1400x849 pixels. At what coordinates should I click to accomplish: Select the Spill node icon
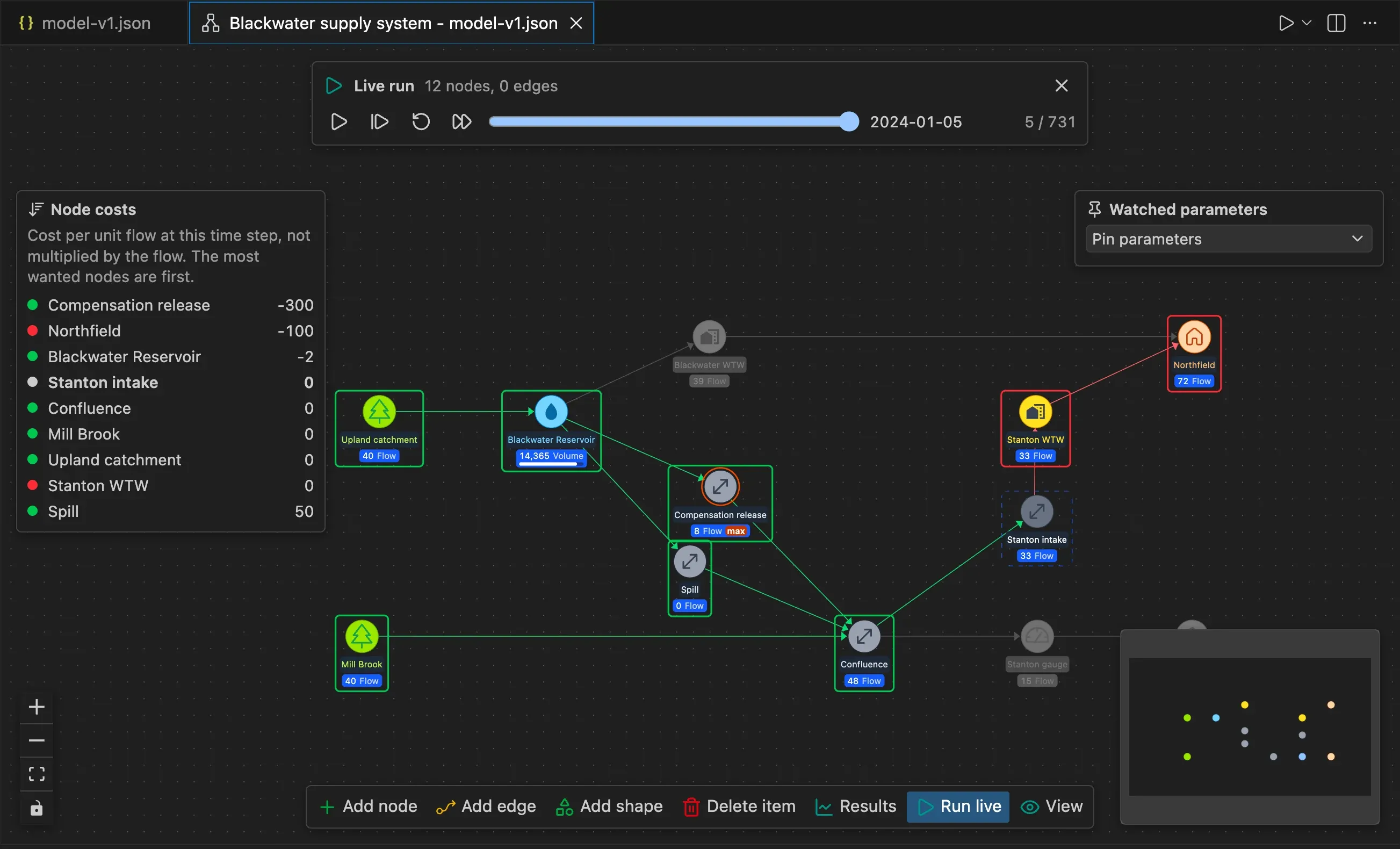(689, 562)
